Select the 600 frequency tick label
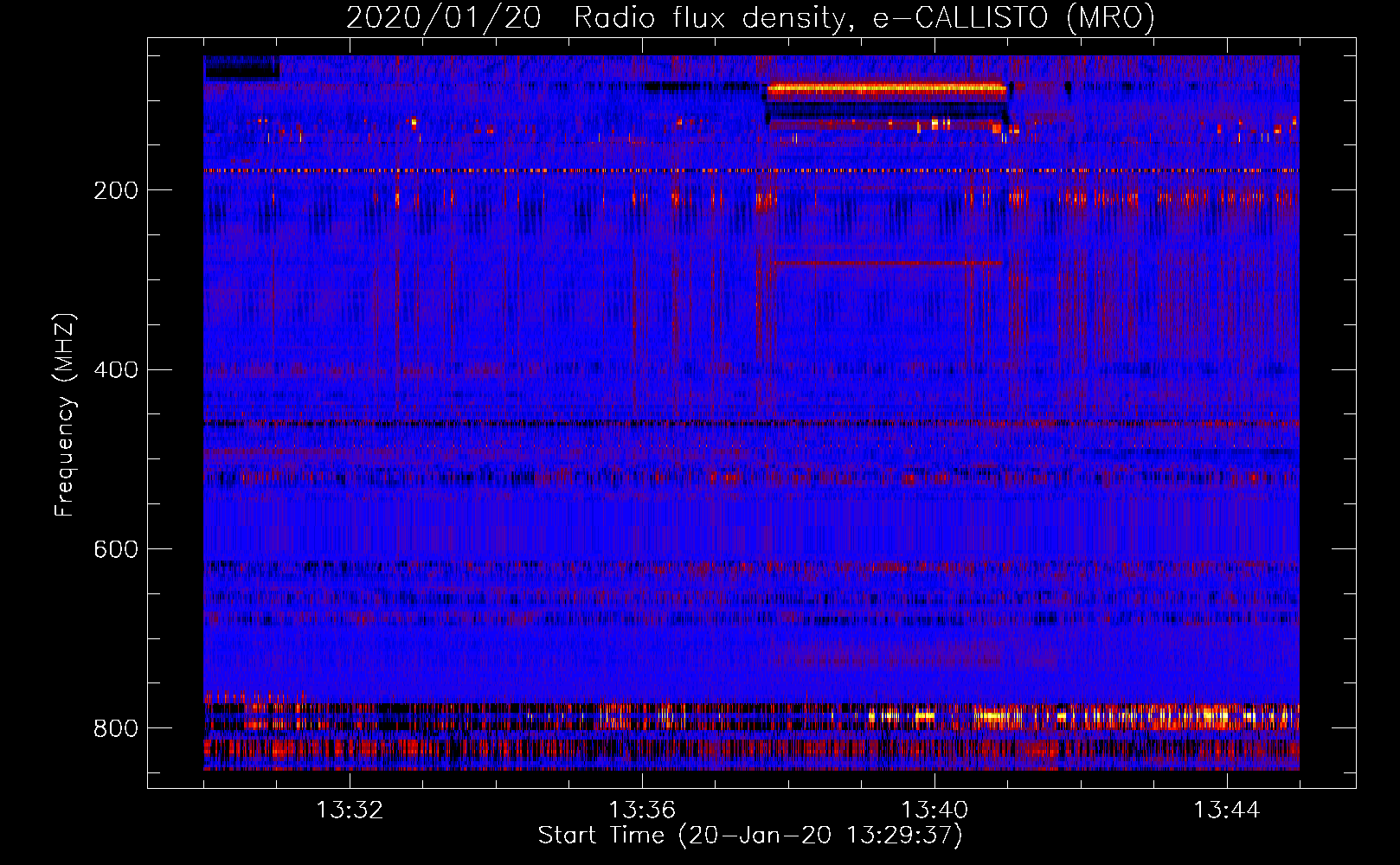 pos(116,550)
